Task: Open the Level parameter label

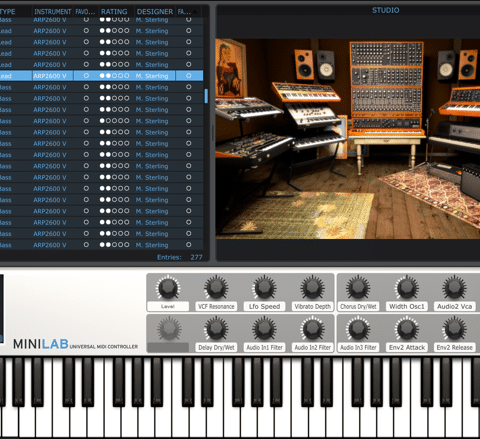Action: click(x=168, y=306)
